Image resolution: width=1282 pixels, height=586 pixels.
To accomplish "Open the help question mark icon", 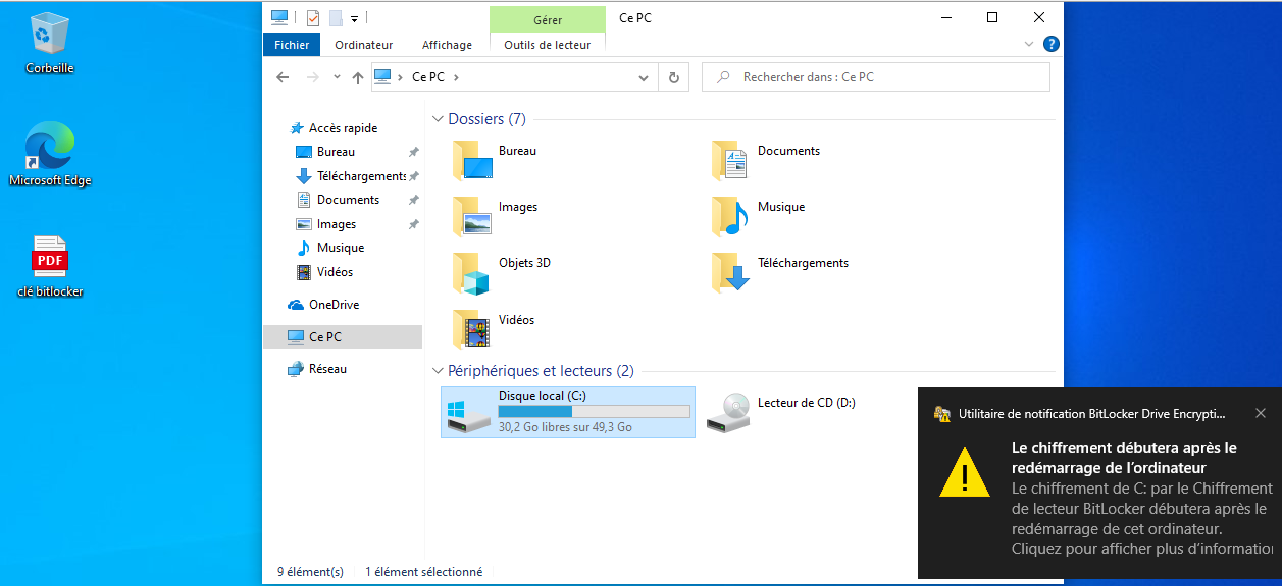I will point(1051,45).
